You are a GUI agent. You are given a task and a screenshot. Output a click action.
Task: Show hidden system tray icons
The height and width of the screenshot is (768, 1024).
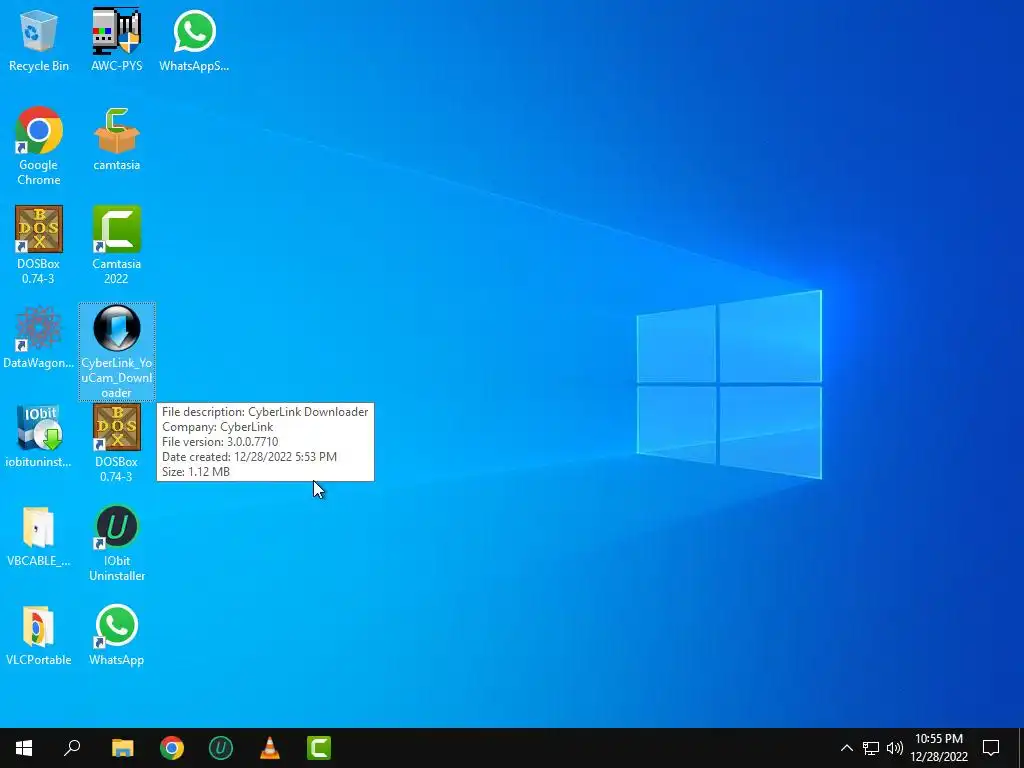coord(846,748)
